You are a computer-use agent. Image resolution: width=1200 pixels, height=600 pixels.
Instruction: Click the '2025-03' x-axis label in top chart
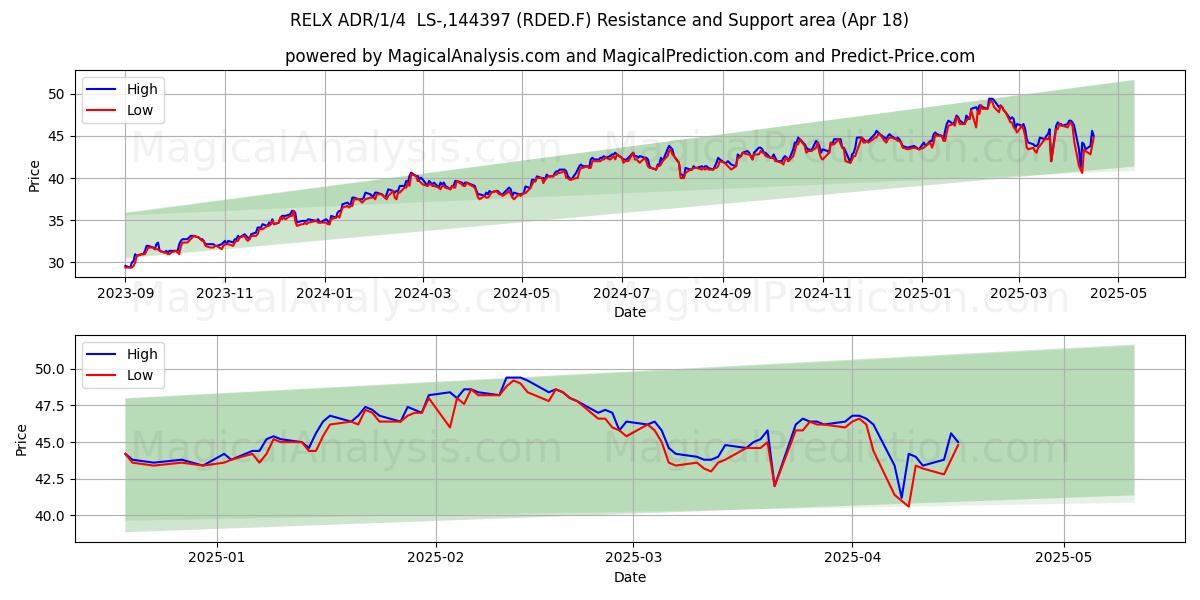[1018, 295]
